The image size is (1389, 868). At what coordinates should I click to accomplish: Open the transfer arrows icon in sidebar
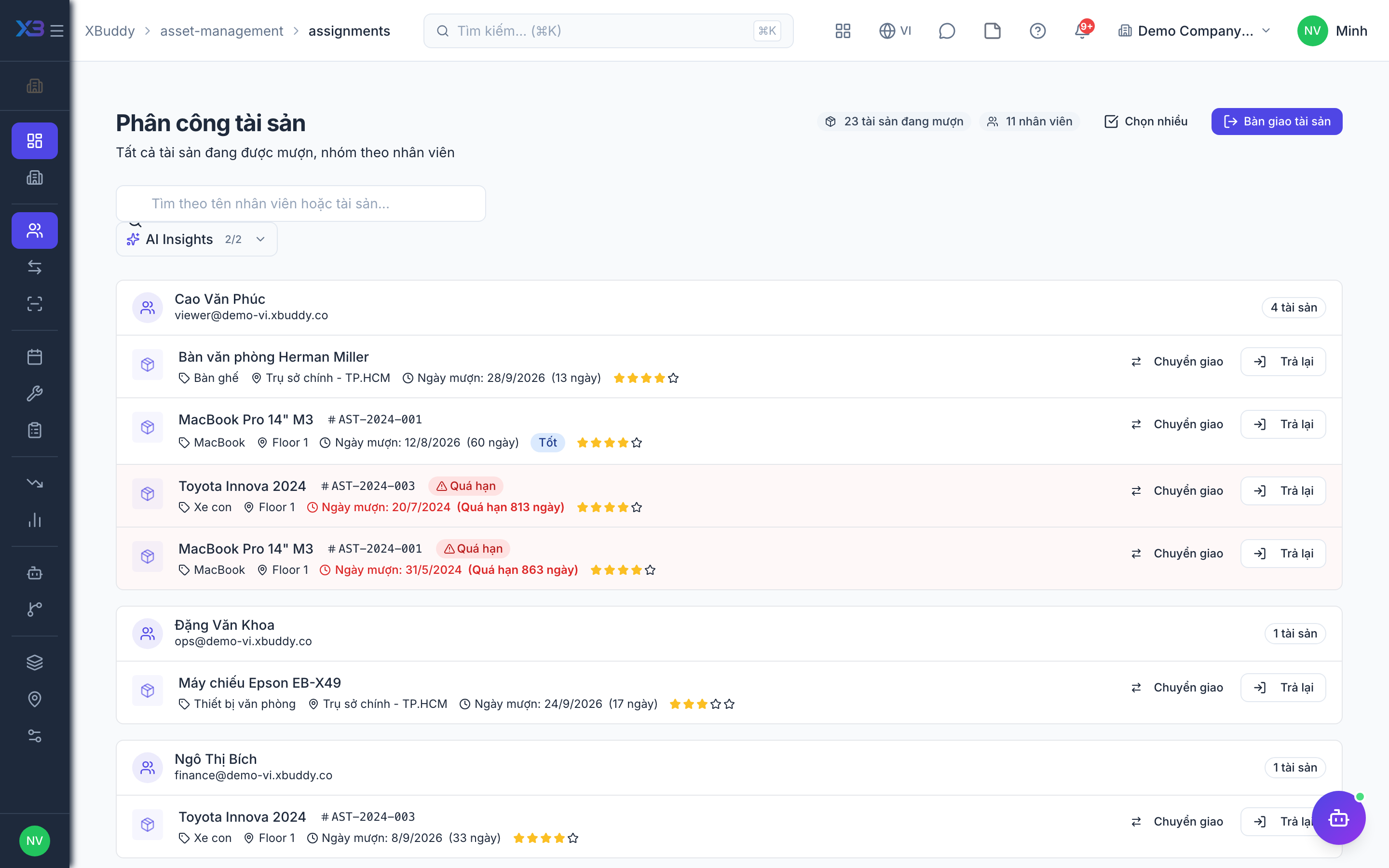34,267
